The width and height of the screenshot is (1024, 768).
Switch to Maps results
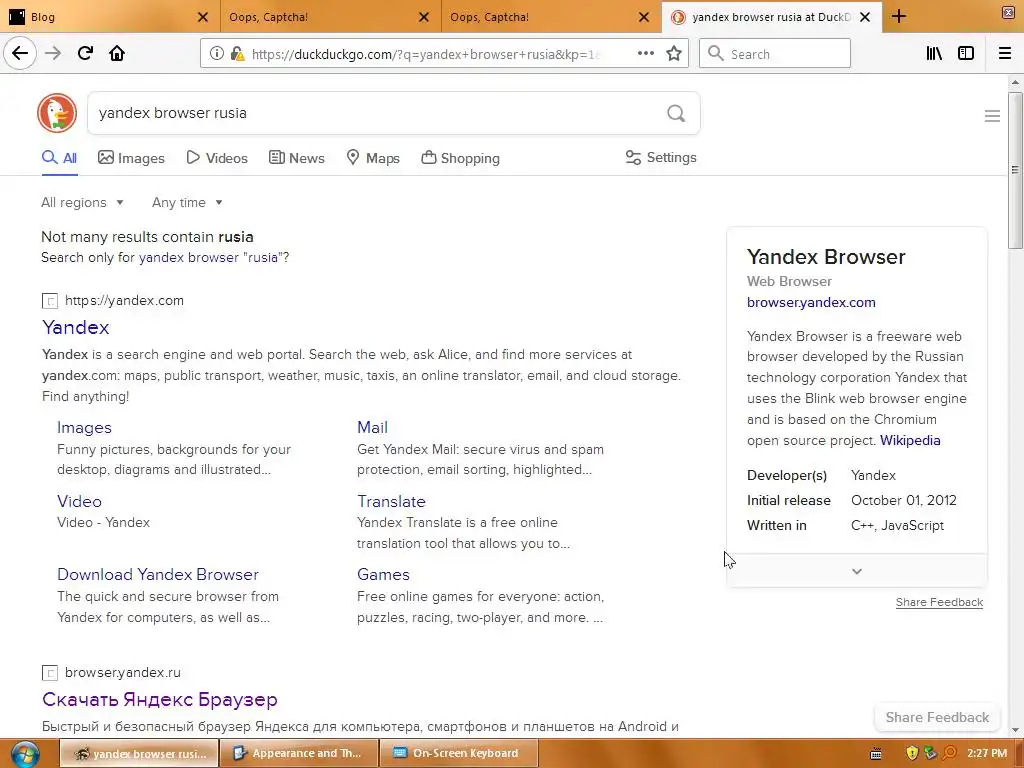click(373, 158)
